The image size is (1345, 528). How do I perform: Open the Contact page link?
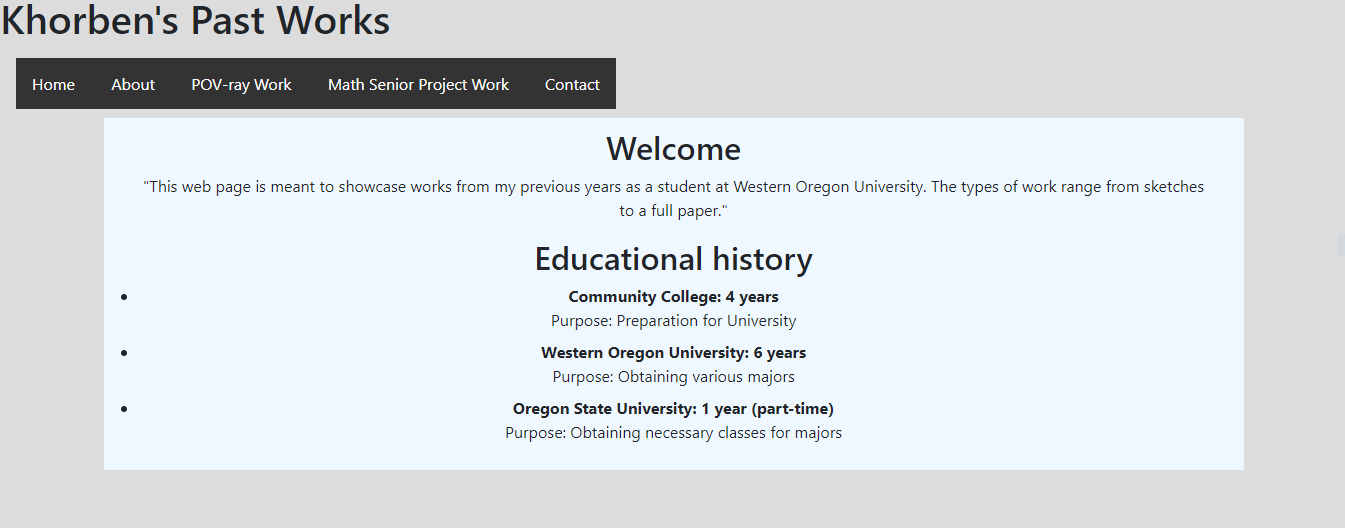coord(572,85)
